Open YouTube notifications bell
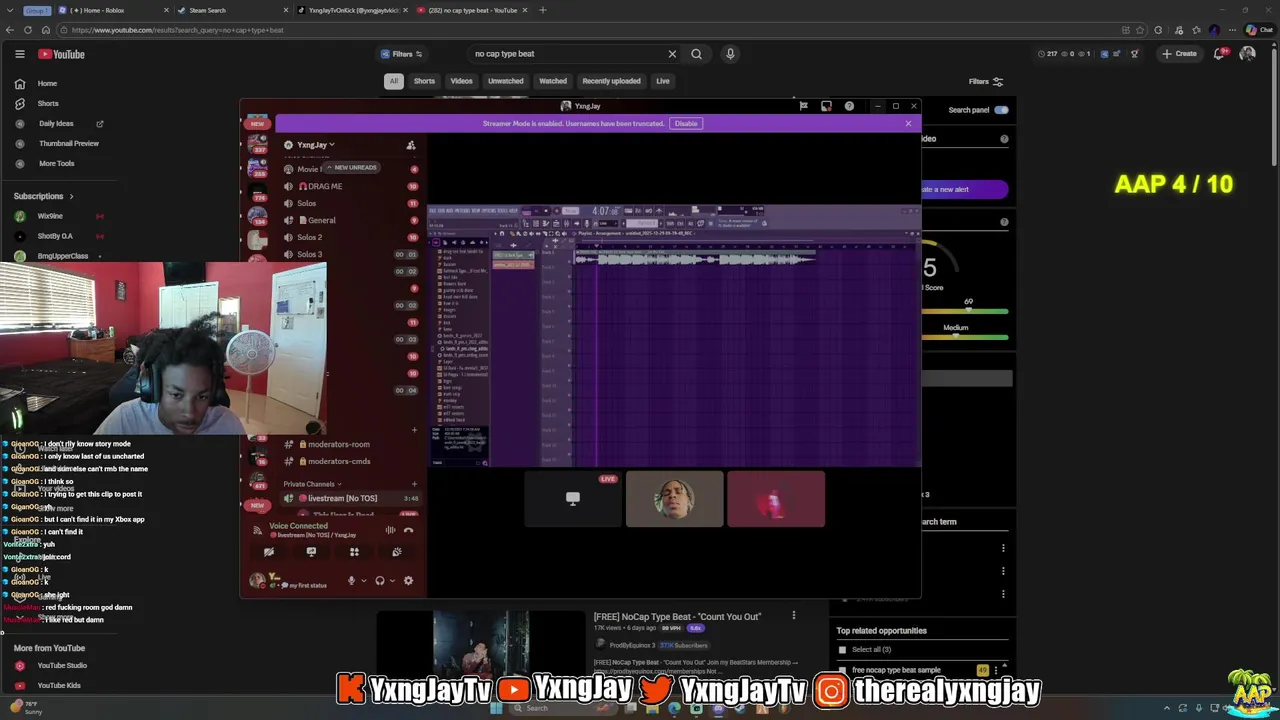The height and width of the screenshot is (720, 1280). click(1219, 54)
